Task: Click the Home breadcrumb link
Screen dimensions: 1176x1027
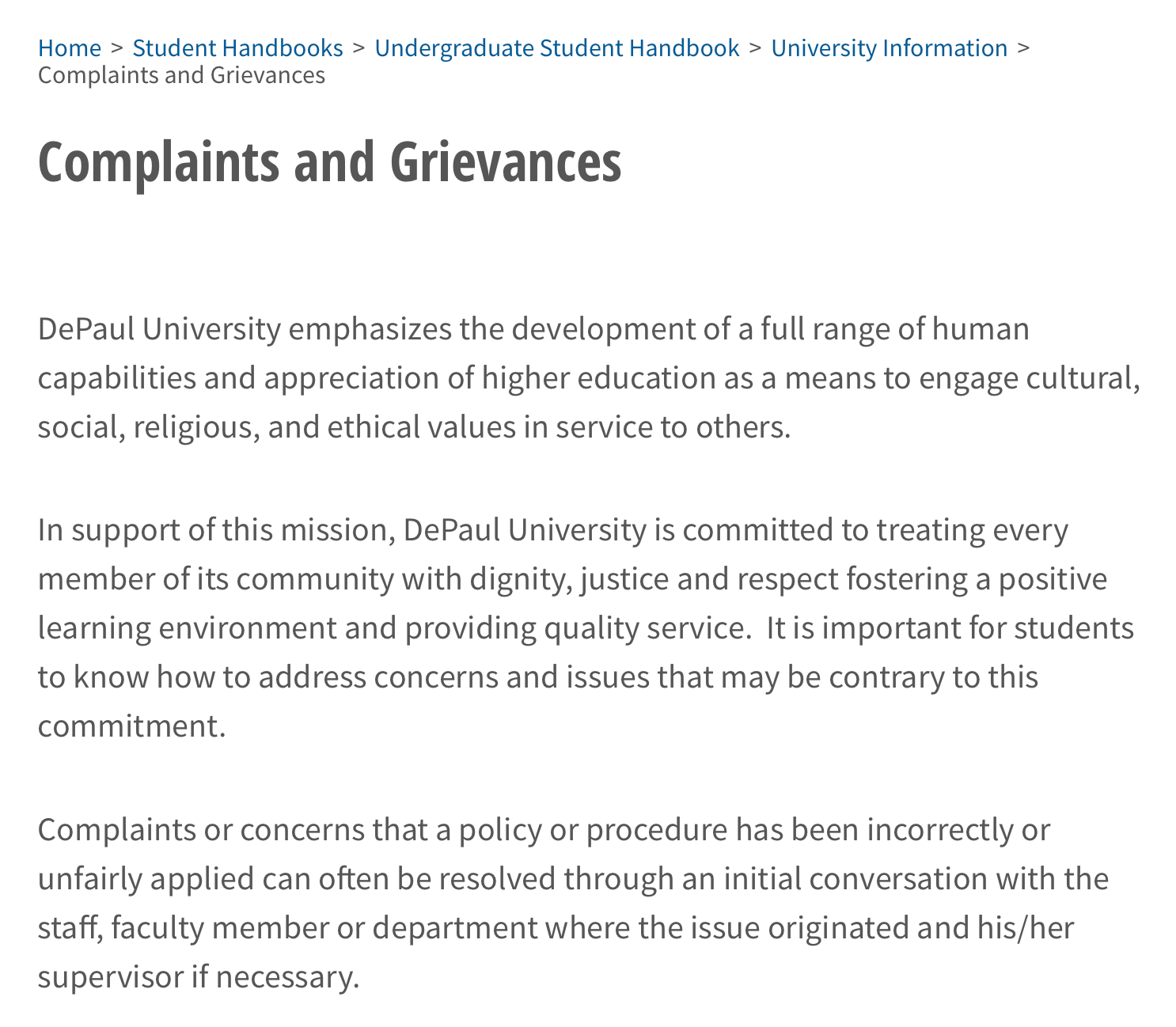Action: tap(70, 48)
